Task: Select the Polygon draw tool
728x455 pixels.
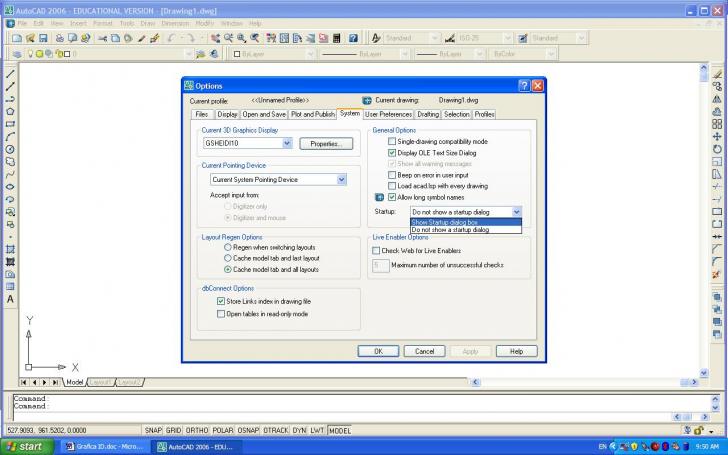Action: [x=10, y=111]
